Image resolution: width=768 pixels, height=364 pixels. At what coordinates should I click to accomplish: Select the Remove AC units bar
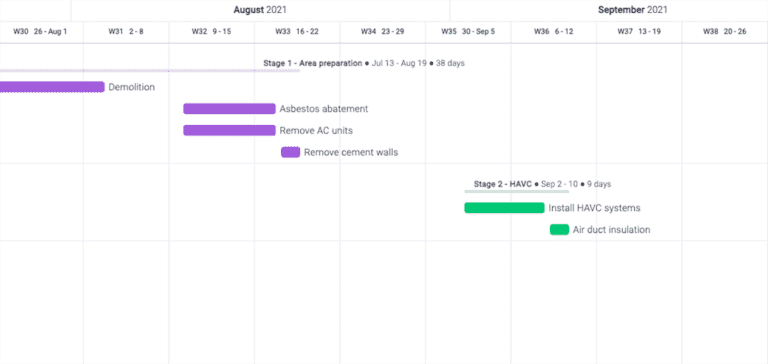coord(229,130)
